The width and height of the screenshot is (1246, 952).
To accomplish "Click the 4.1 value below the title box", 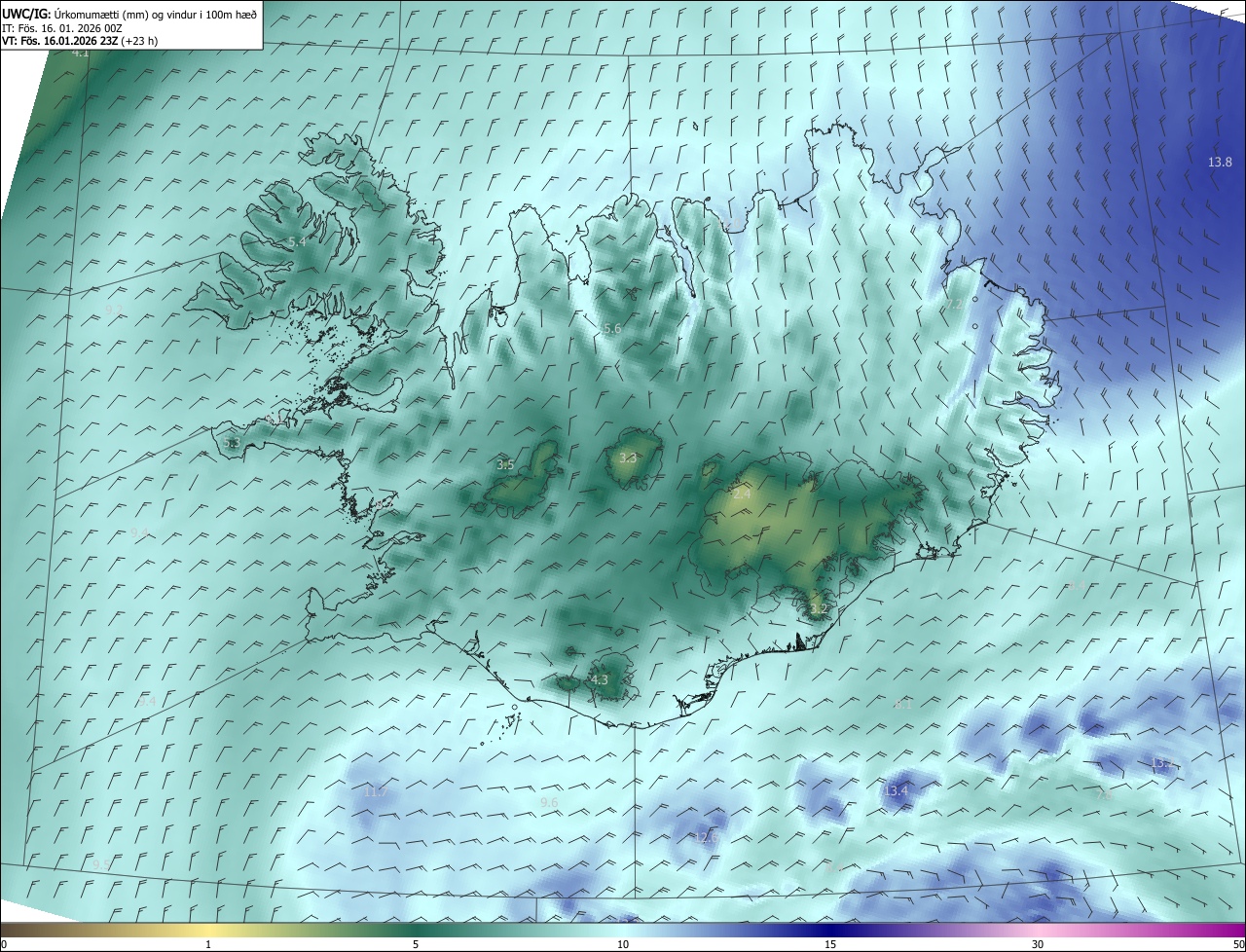I will pyautogui.click(x=81, y=53).
